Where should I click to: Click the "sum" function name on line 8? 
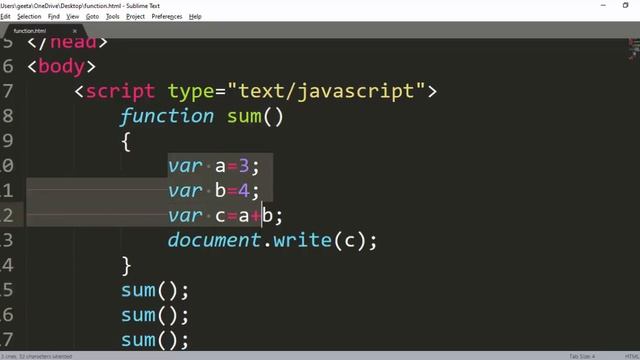[244, 117]
